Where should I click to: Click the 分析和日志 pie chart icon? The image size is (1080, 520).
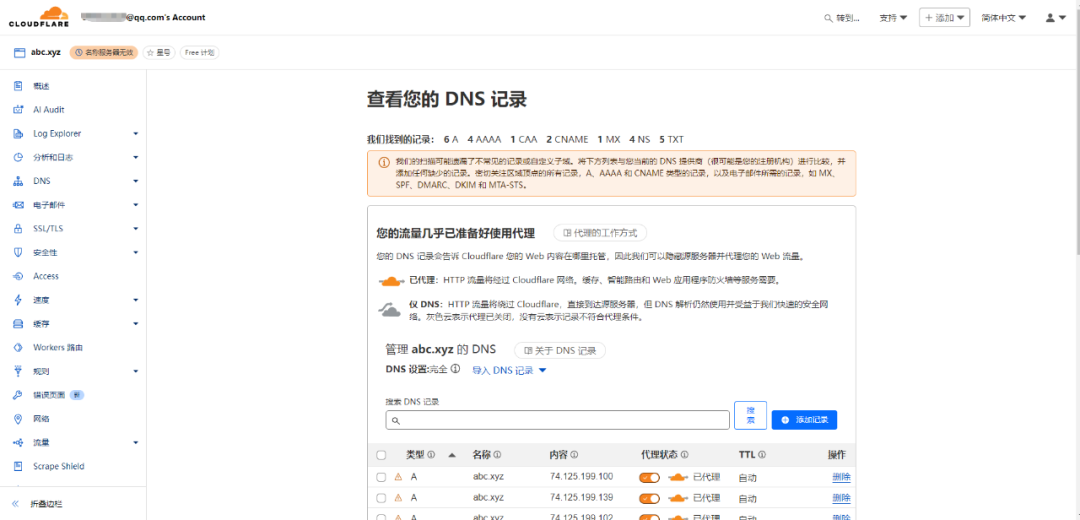click(x=19, y=157)
